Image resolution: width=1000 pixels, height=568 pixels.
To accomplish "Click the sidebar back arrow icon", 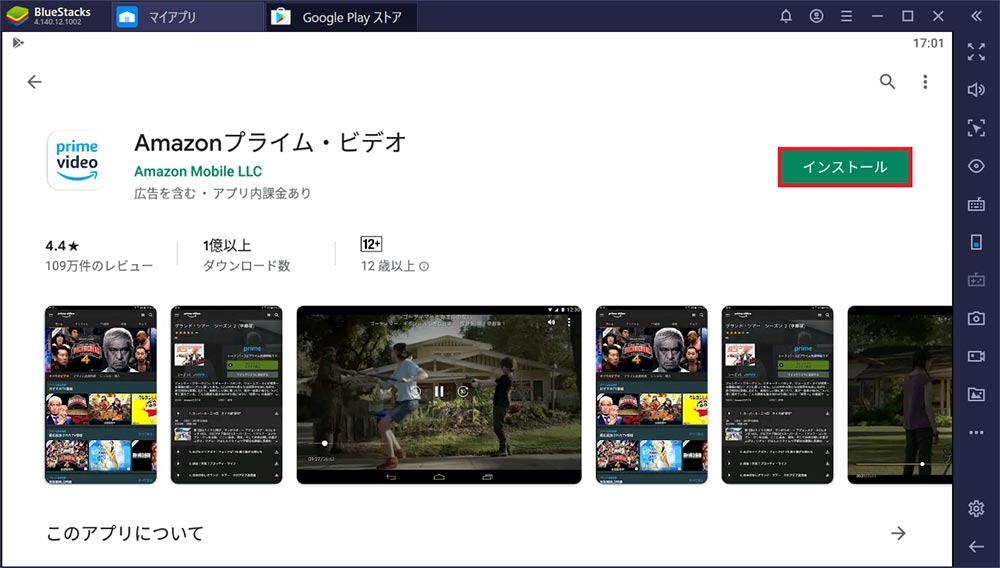I will pos(976,546).
